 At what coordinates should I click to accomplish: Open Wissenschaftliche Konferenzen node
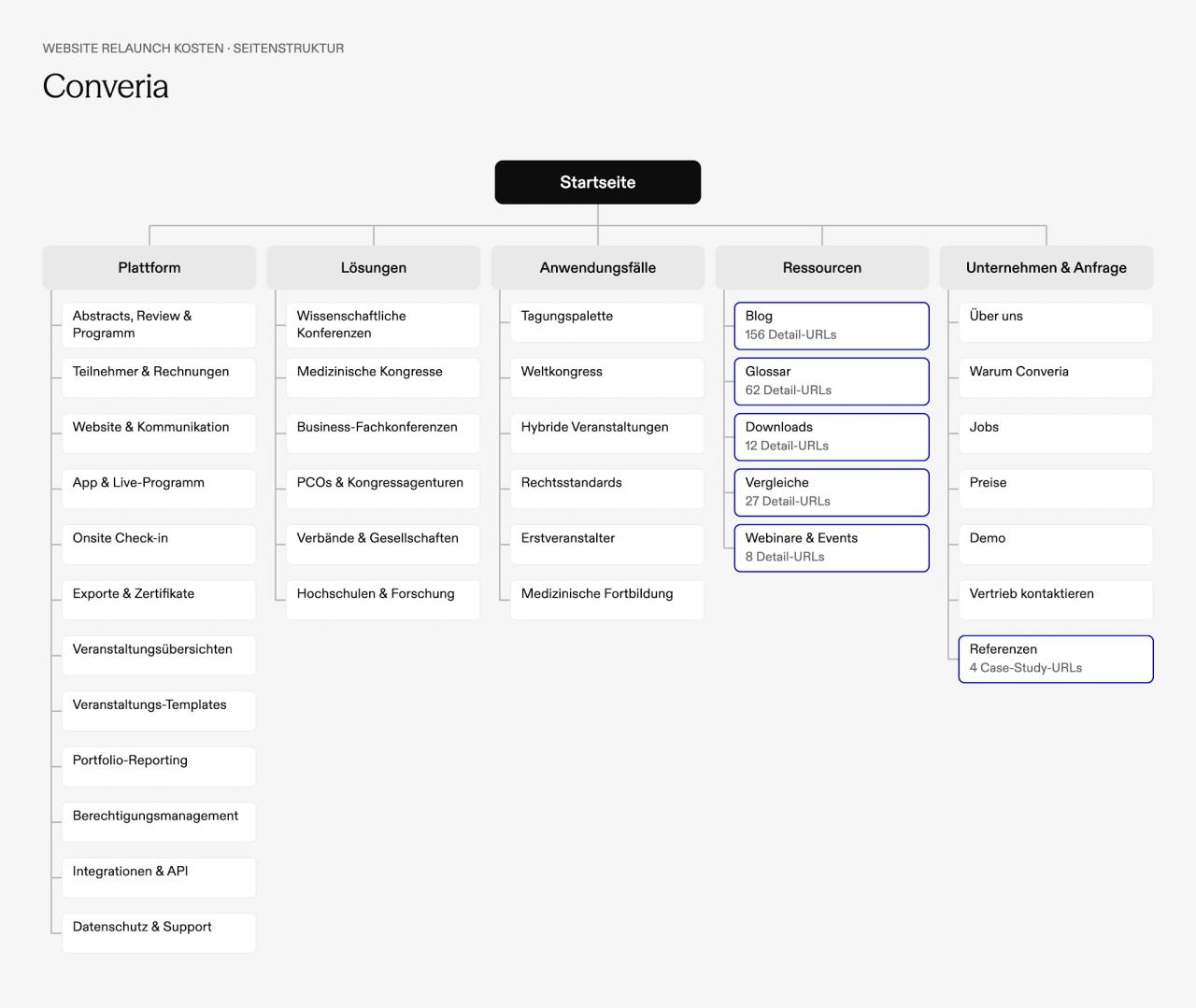click(383, 325)
